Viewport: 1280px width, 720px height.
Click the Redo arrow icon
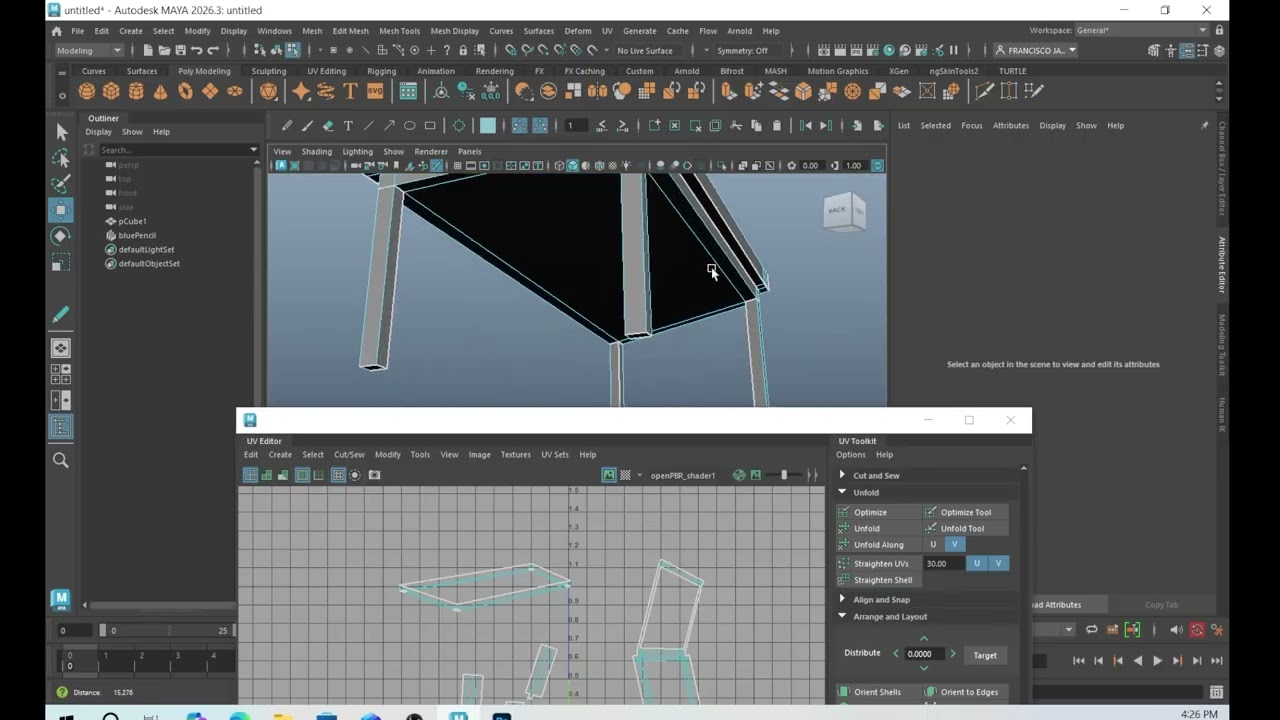[213, 50]
